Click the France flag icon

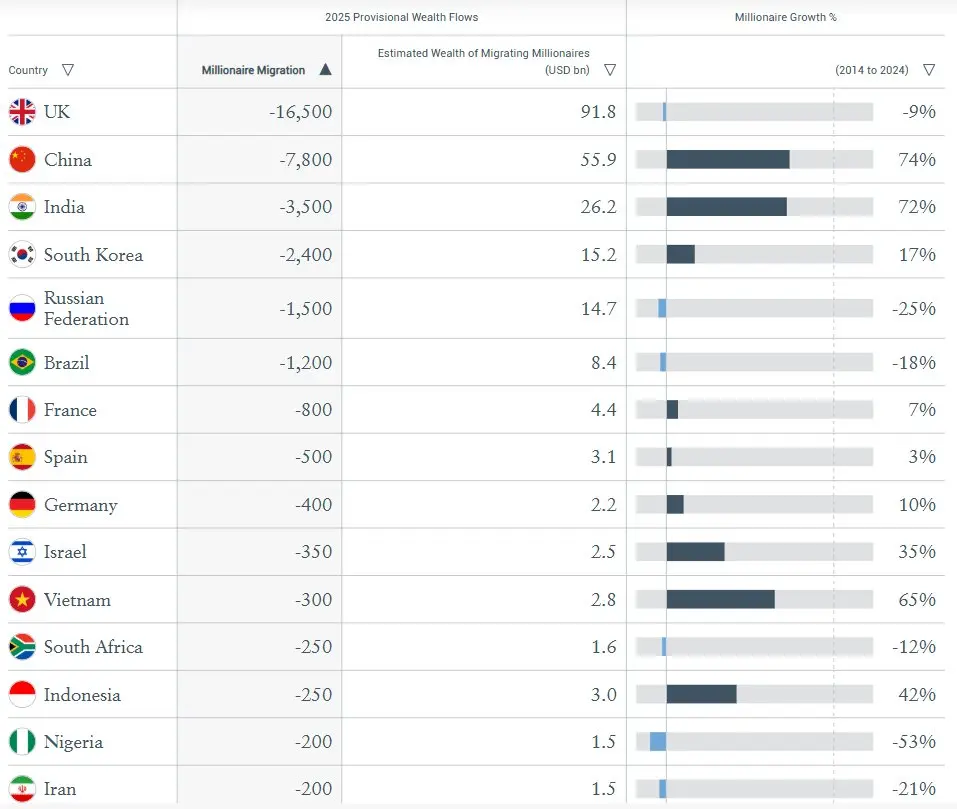pos(22,409)
